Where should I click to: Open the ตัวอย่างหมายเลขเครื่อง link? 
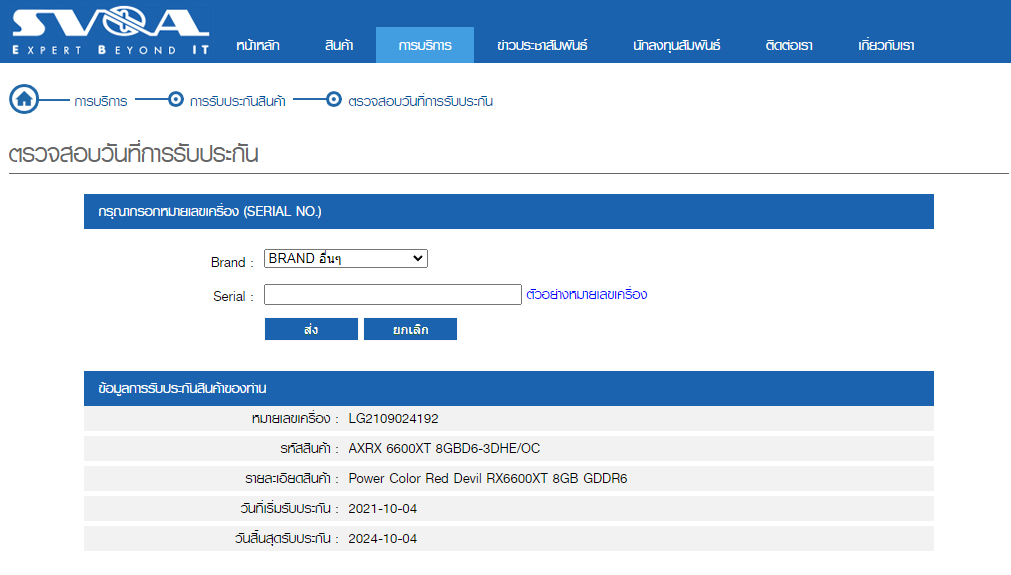pos(587,295)
